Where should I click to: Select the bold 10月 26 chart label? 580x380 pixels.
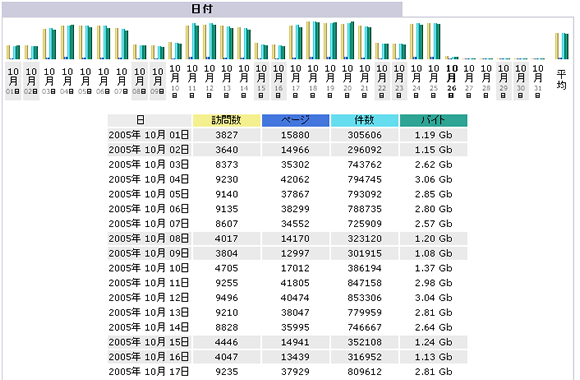coord(452,81)
